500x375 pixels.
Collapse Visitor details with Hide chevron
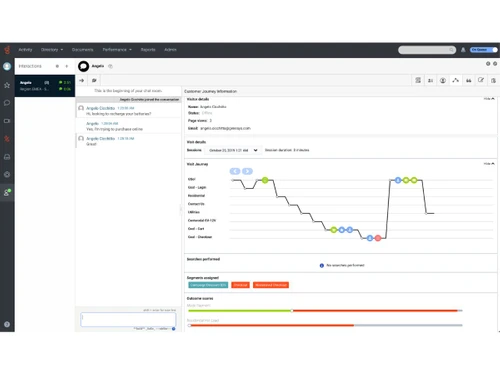click(x=489, y=99)
